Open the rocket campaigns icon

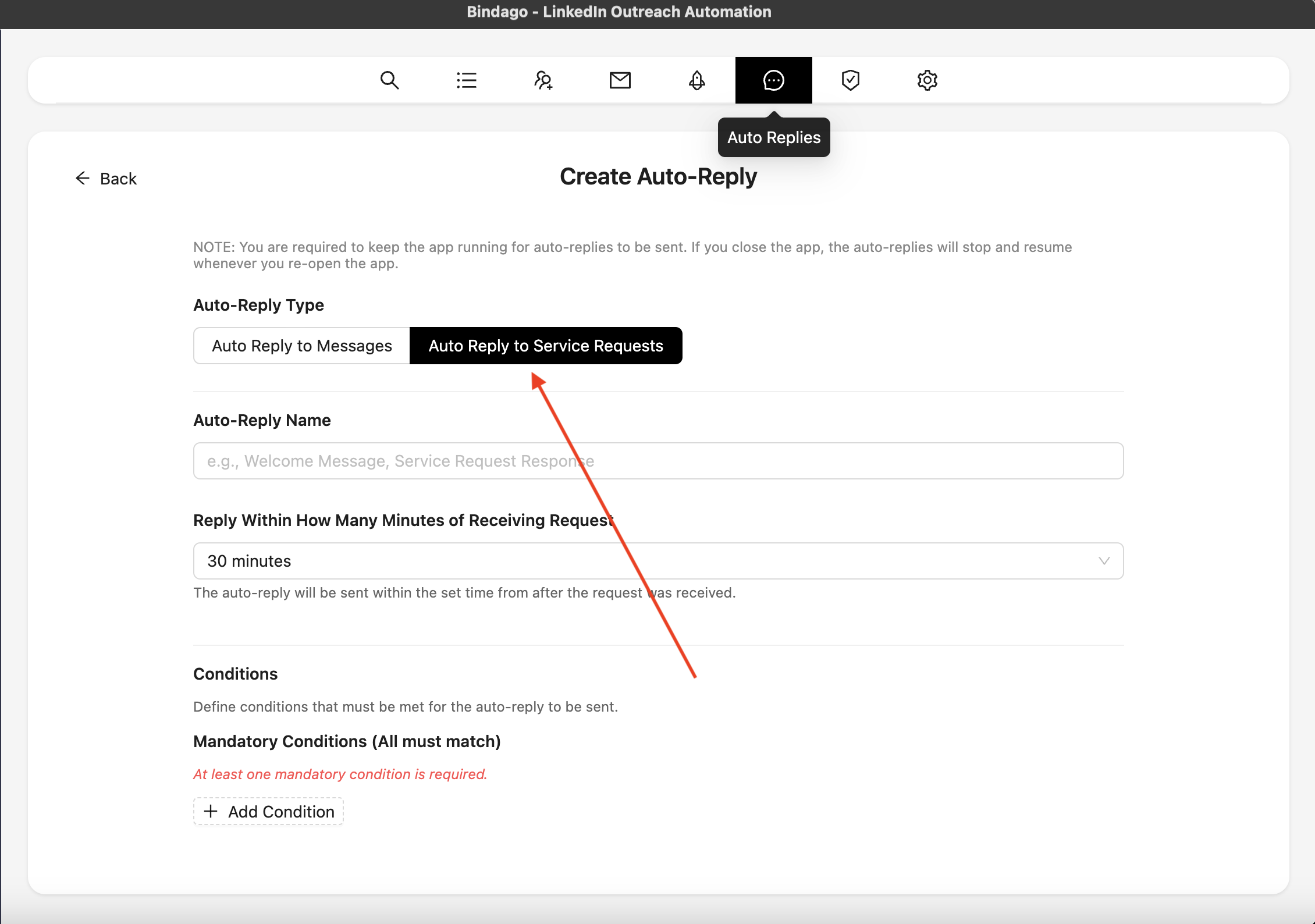(696, 80)
